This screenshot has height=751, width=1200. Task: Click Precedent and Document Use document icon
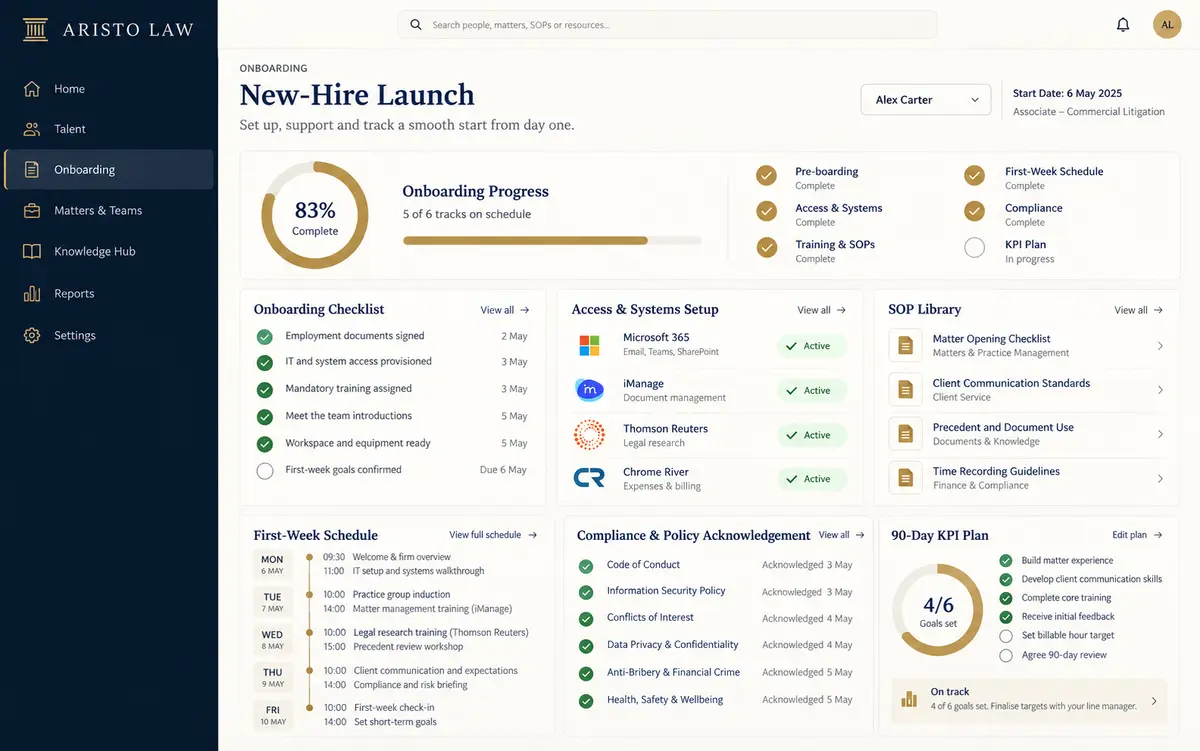[905, 434]
